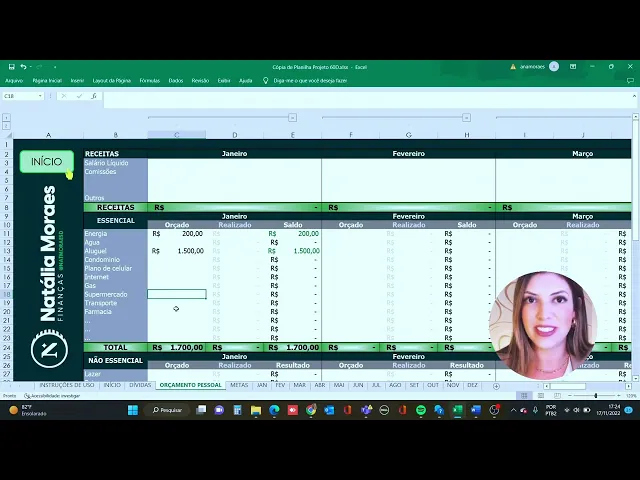Select row 13 header

(x=7, y=251)
